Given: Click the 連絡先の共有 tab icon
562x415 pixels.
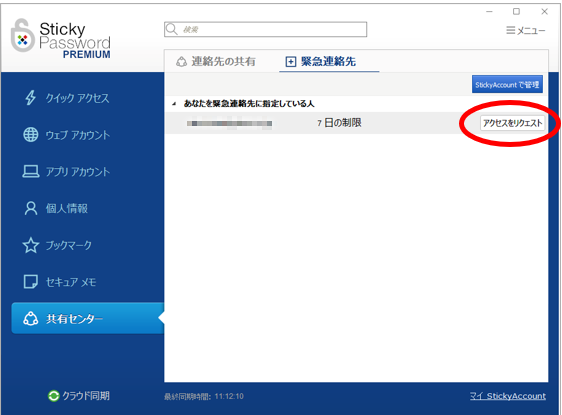Looking at the screenshot, I should pos(181,62).
